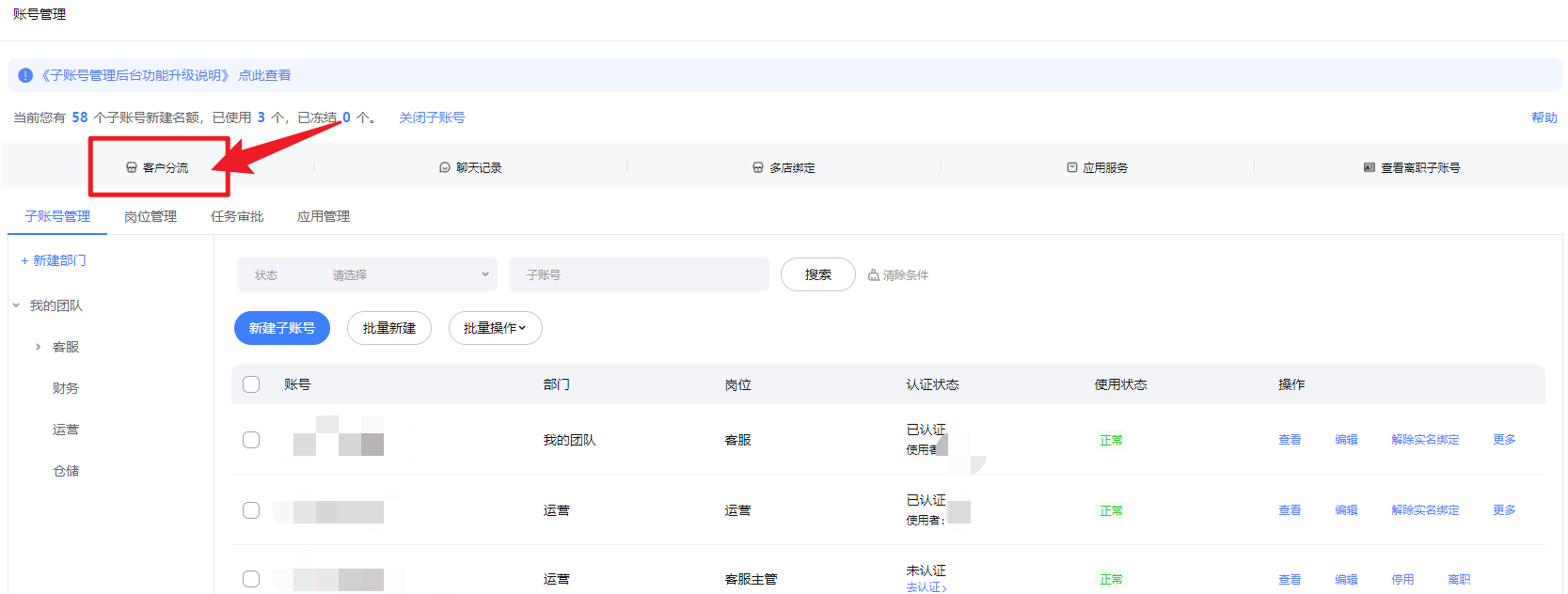
Task: Toggle the select-all checkbox in table header
Action: (x=251, y=384)
